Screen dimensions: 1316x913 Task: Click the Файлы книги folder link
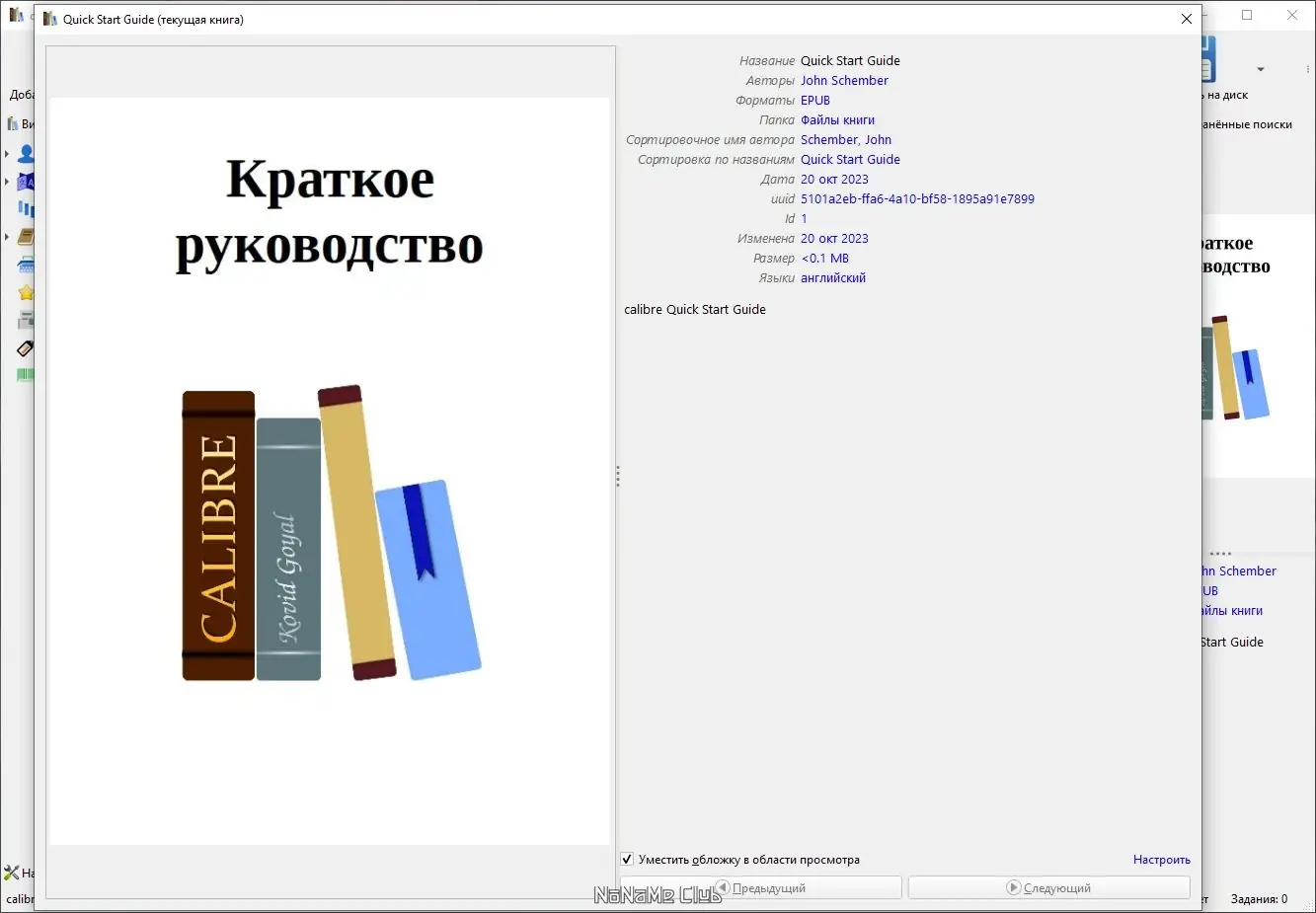(838, 119)
